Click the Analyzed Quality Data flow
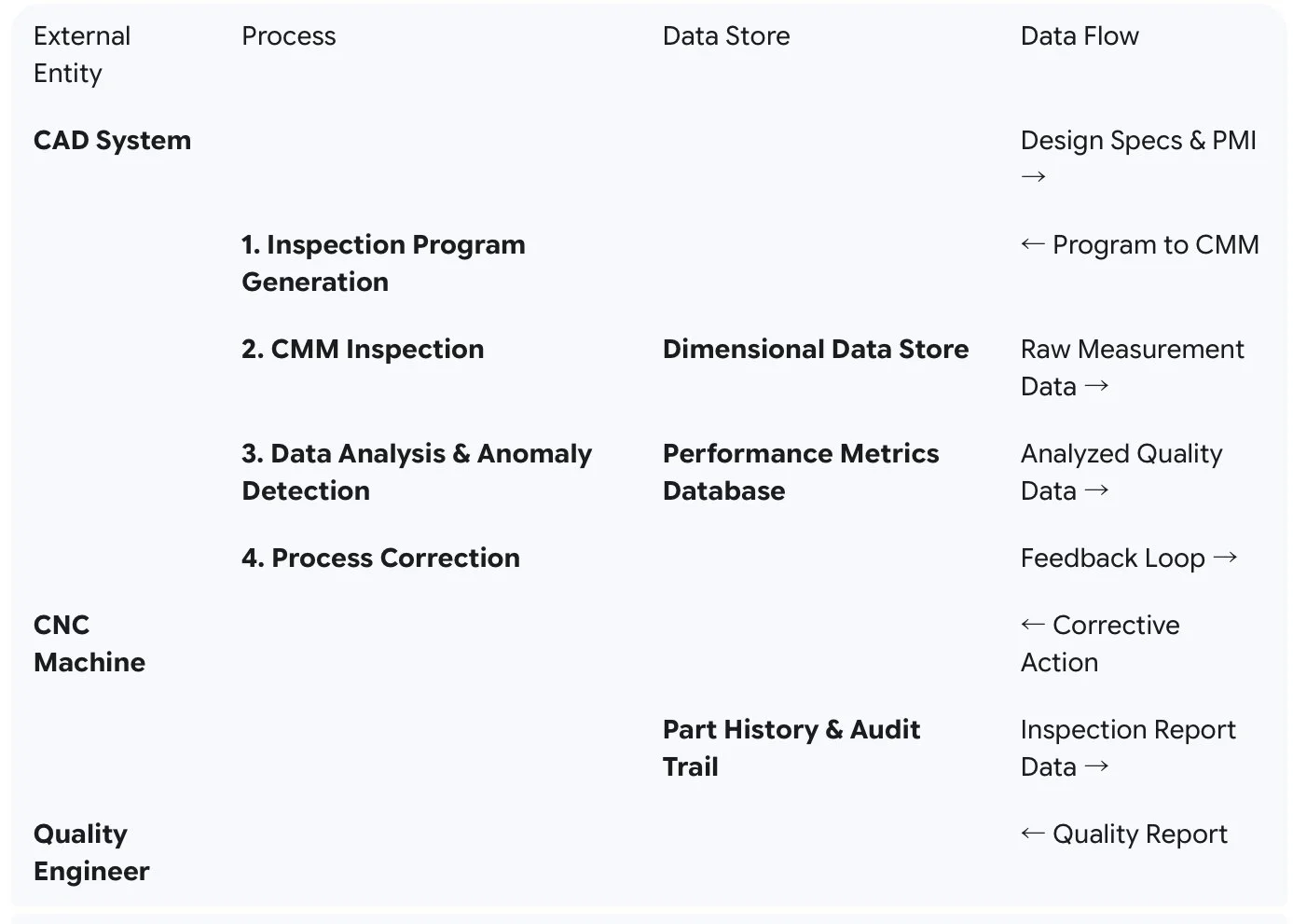The width and height of the screenshot is (1293, 924). coord(1121,472)
